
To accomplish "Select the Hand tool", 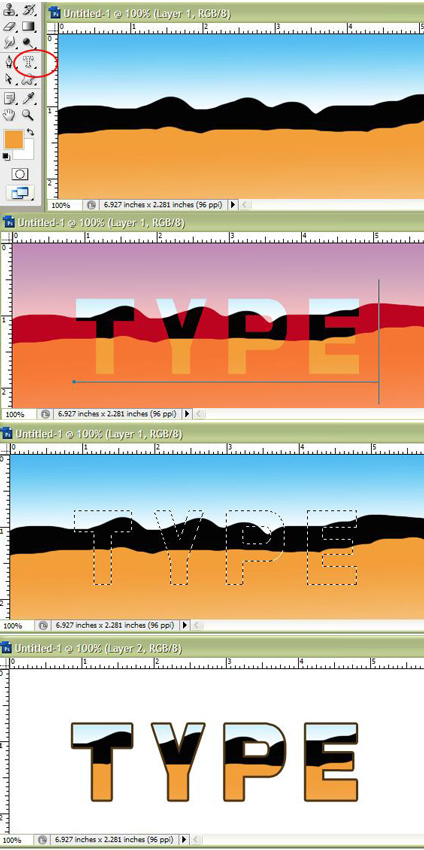I will (9, 114).
